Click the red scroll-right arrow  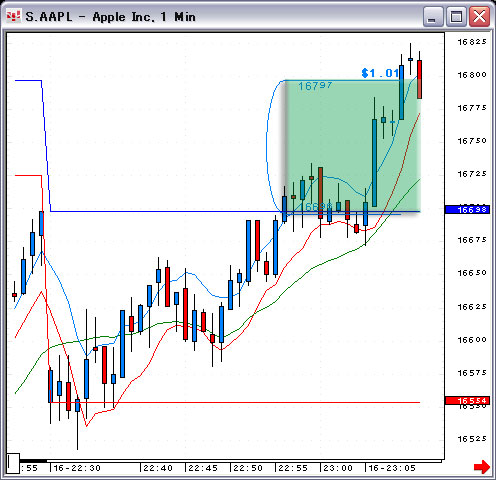point(482,467)
